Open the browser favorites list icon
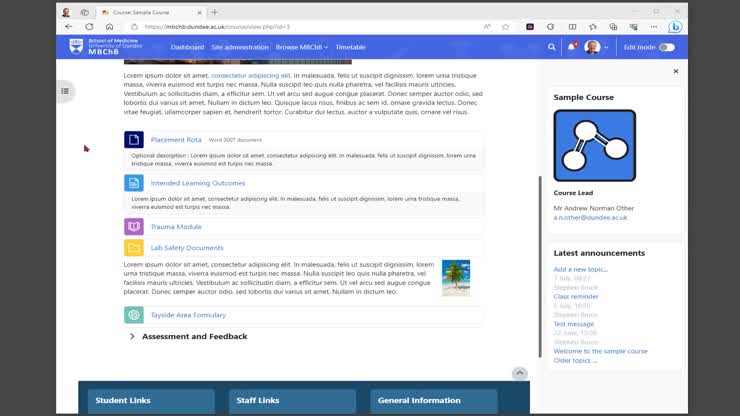The image size is (740, 416). pyautogui.click(x=593, y=27)
